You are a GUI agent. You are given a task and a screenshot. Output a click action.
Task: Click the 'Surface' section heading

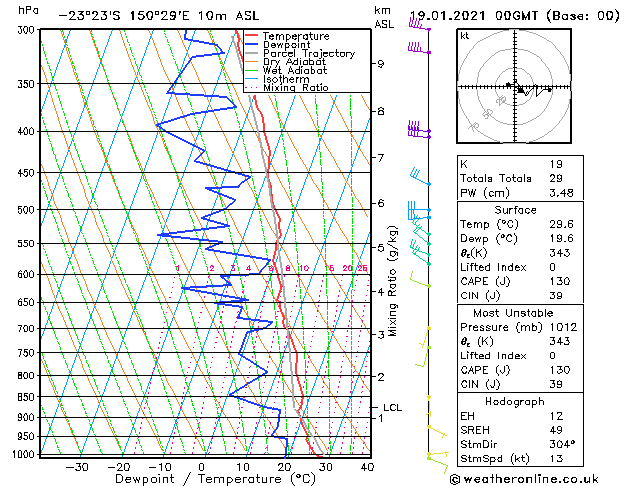click(x=515, y=210)
